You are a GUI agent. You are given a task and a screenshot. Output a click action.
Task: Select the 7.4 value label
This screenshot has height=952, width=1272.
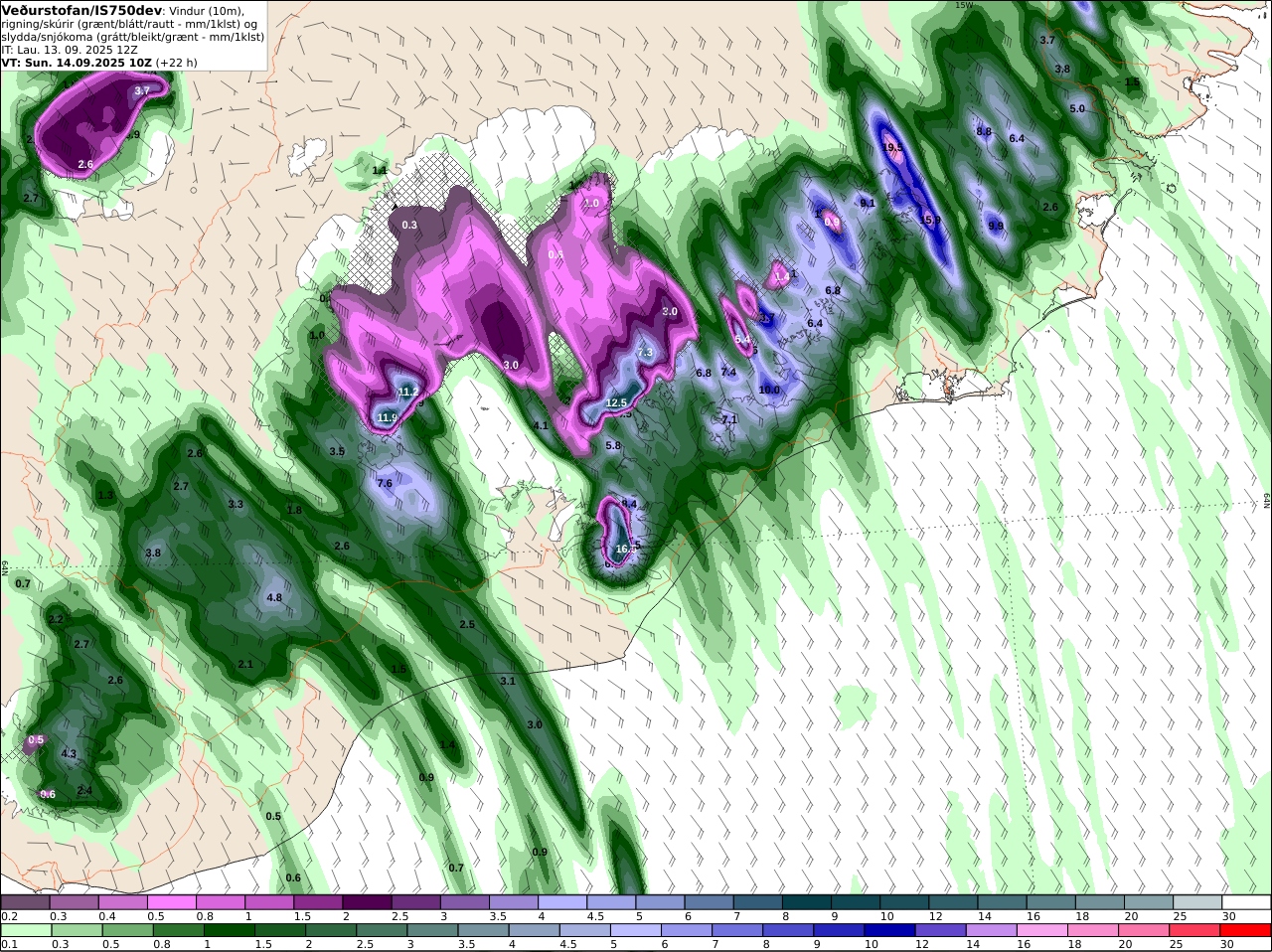click(728, 373)
